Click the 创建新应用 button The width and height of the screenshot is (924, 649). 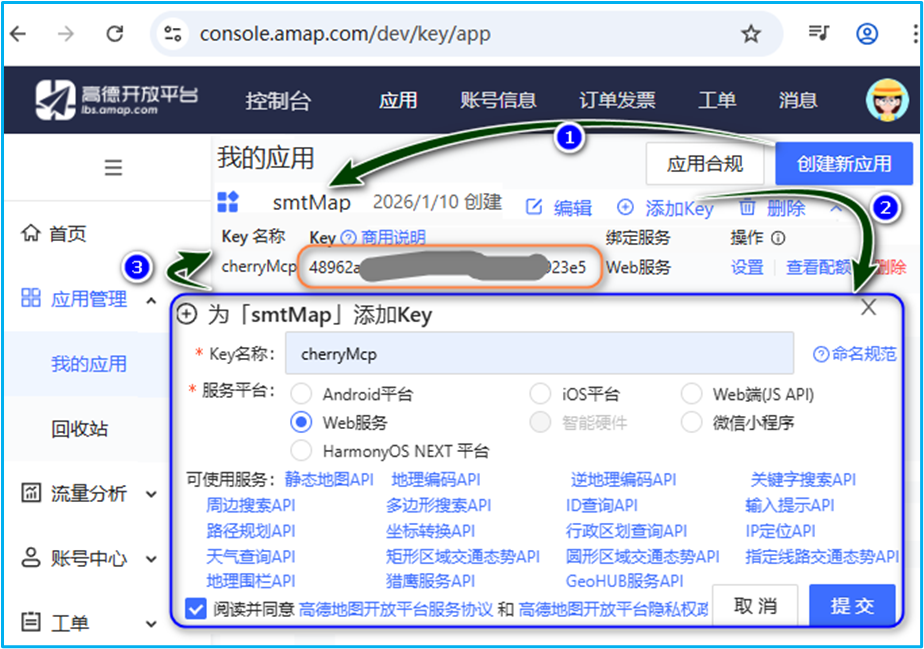(844, 163)
